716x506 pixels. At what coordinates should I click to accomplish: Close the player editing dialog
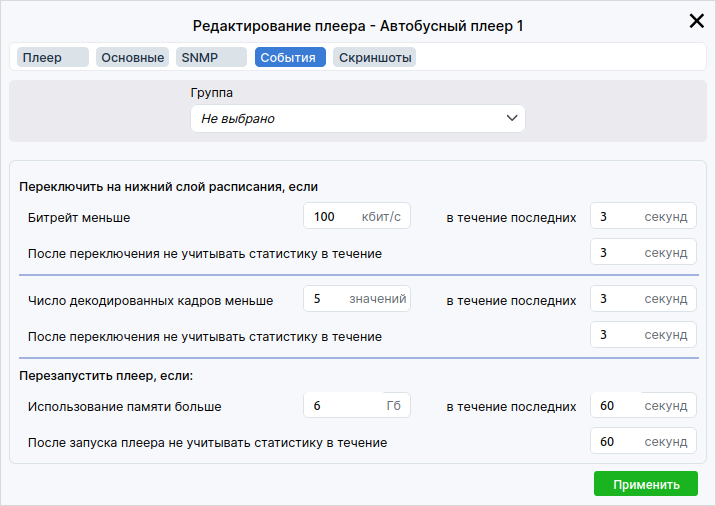[x=696, y=21]
